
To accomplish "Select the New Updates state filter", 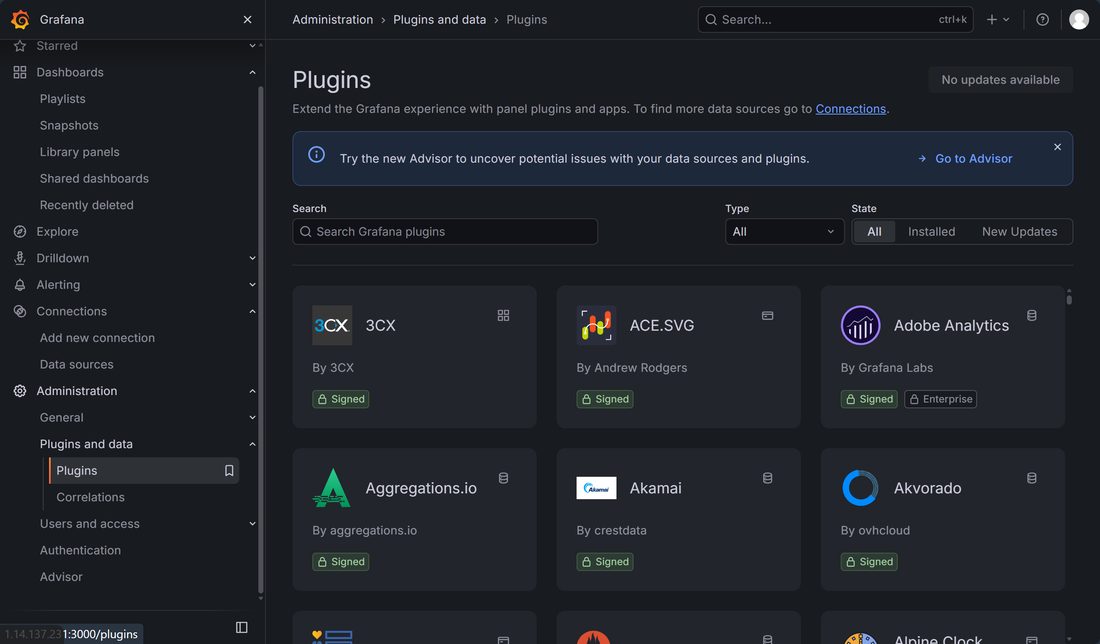I will click(x=1019, y=232).
